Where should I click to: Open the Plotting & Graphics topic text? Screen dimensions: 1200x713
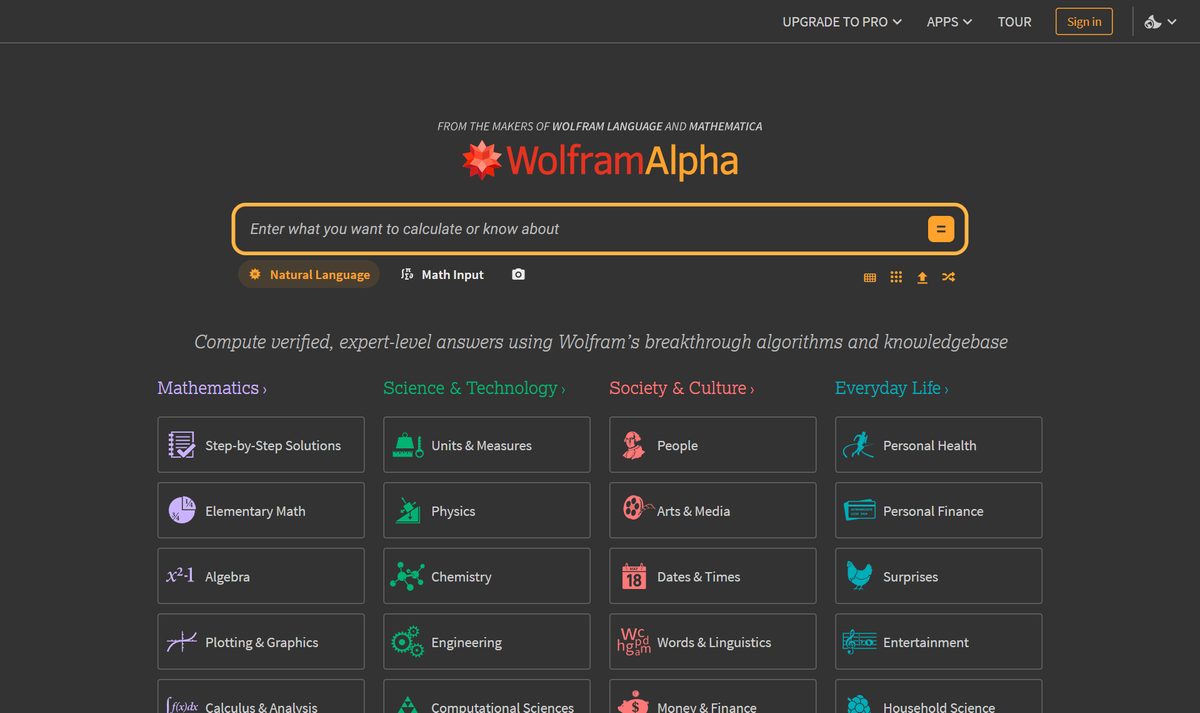261,643
